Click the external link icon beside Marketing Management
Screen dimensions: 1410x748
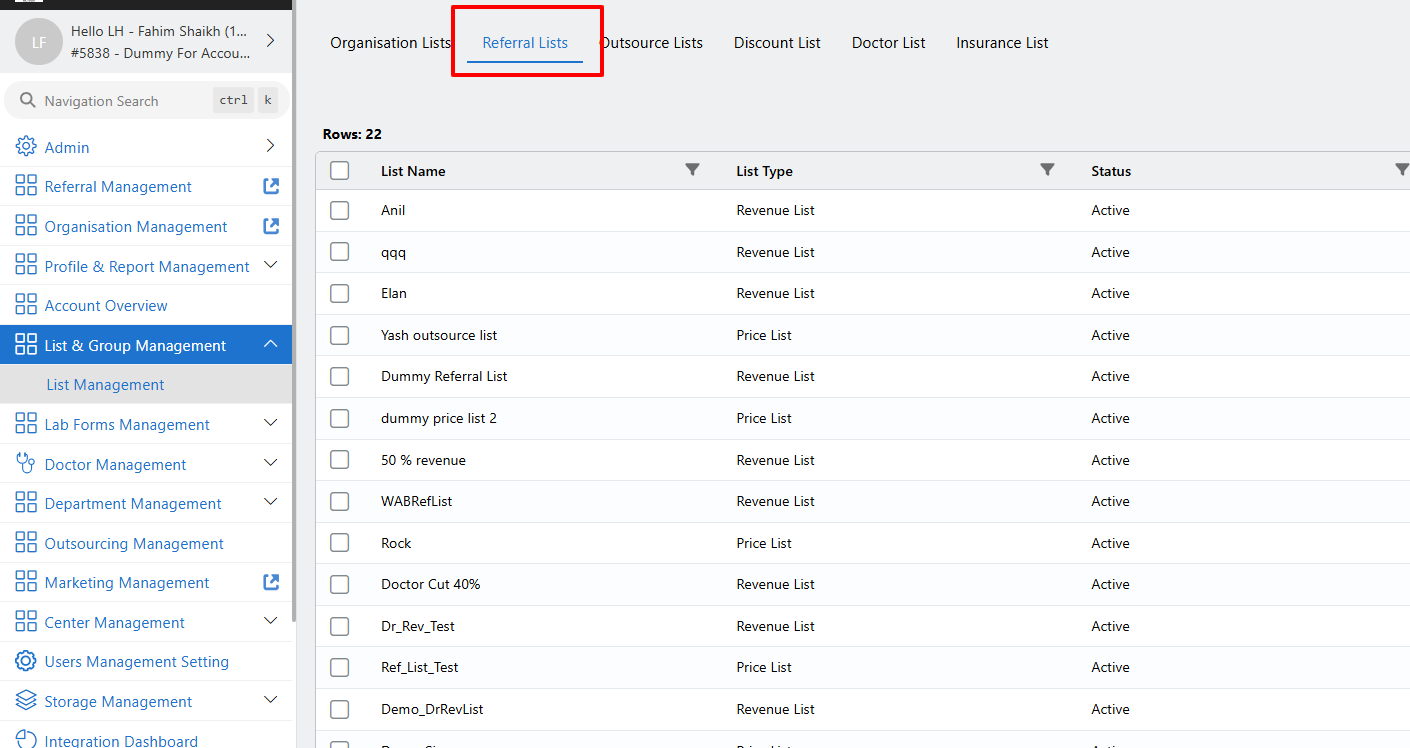pos(271,582)
